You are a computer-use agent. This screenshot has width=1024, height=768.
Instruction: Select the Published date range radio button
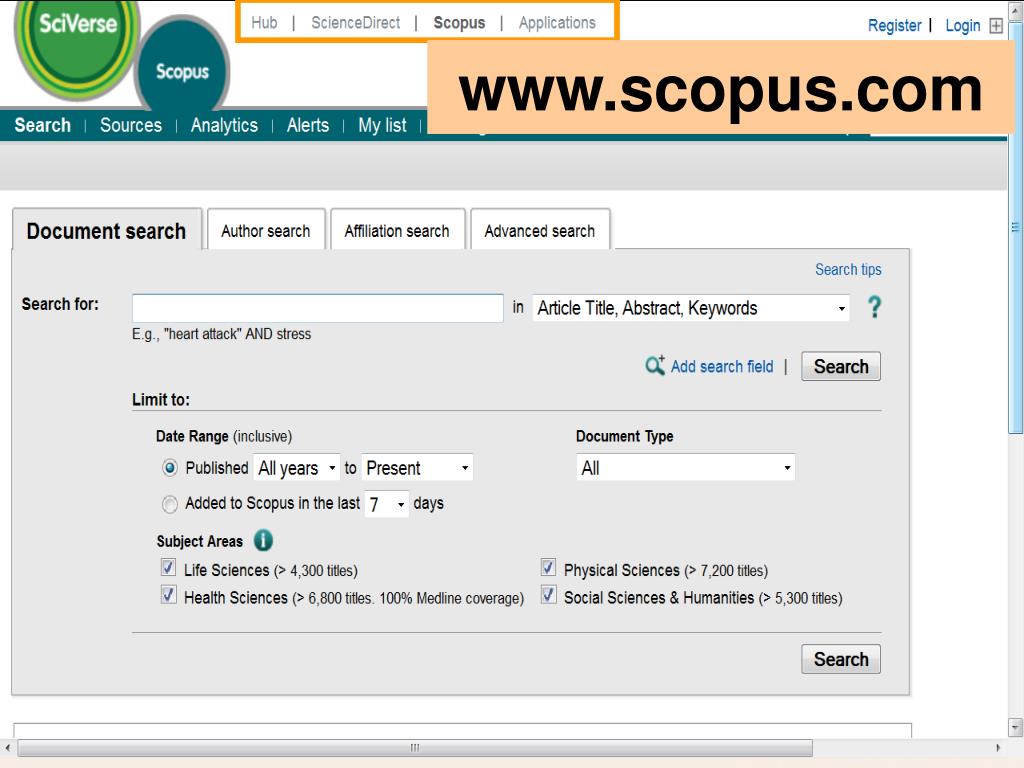click(170, 468)
